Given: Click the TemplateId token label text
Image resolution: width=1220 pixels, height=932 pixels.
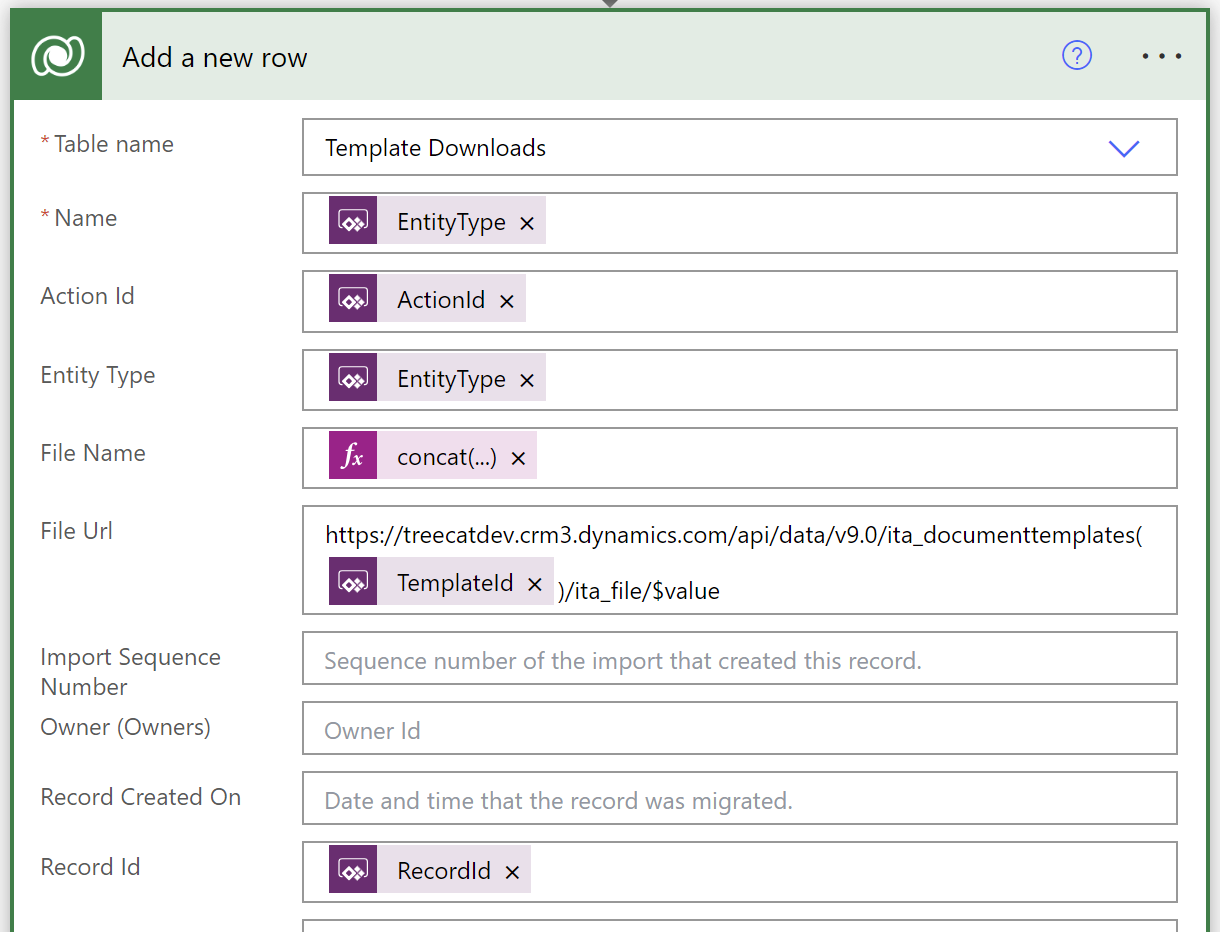Looking at the screenshot, I should point(455,583).
